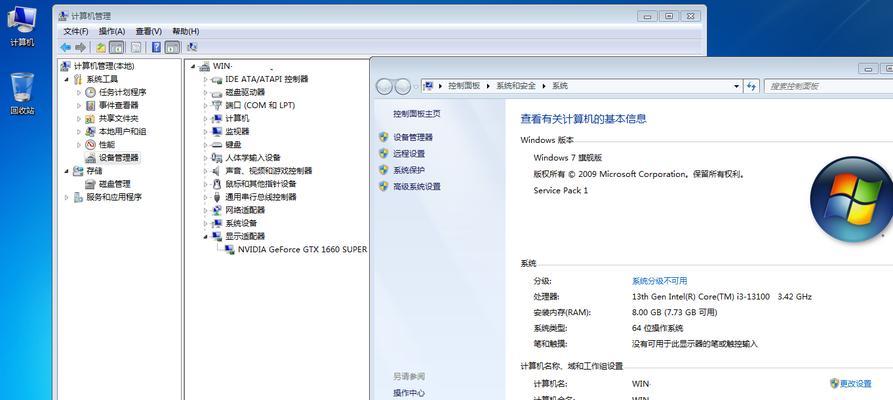Click the 系统设备 category icon
The height and width of the screenshot is (400, 893).
[216, 223]
